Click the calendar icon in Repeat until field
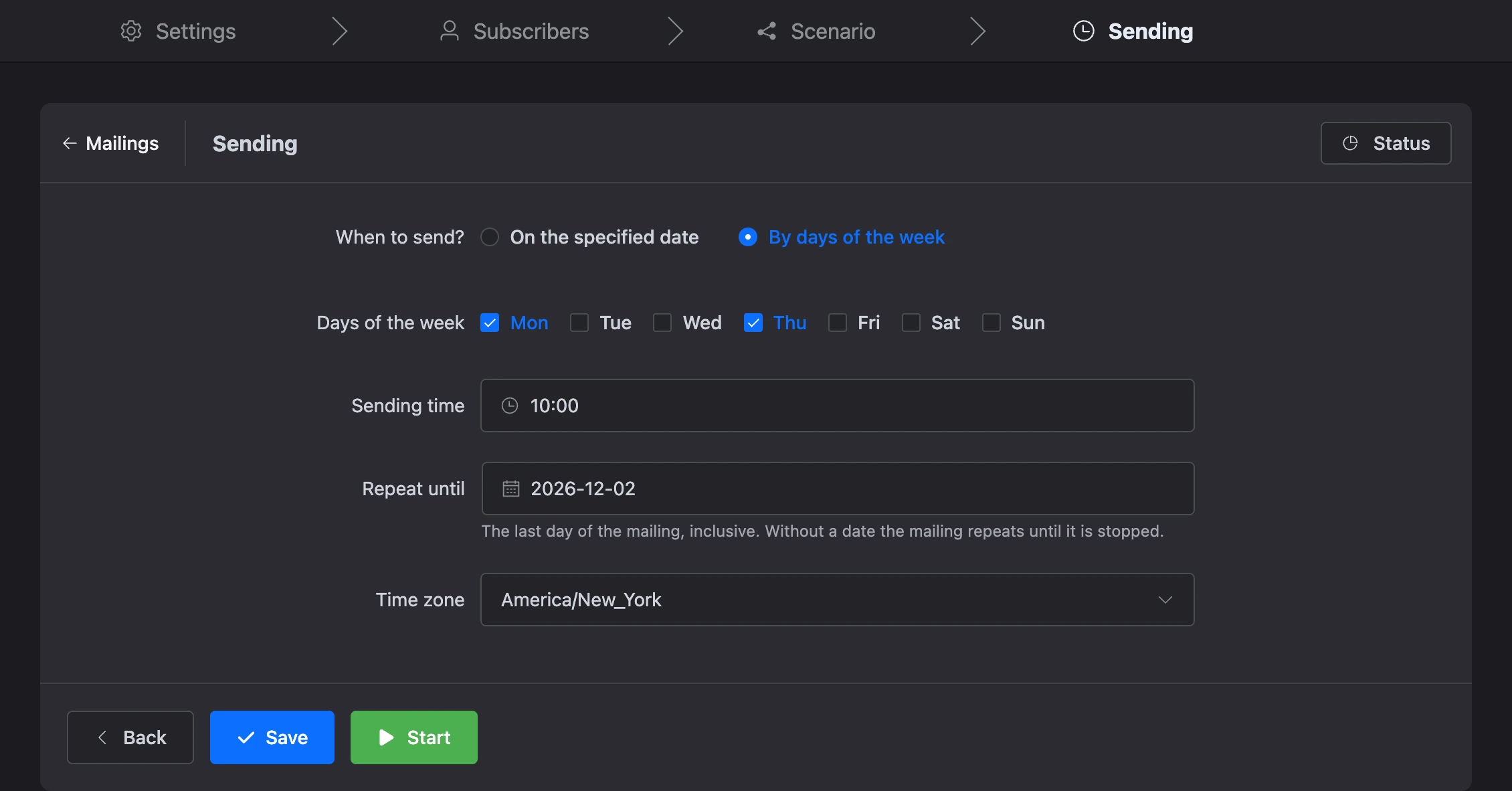This screenshot has height=791, width=1512. 511,489
